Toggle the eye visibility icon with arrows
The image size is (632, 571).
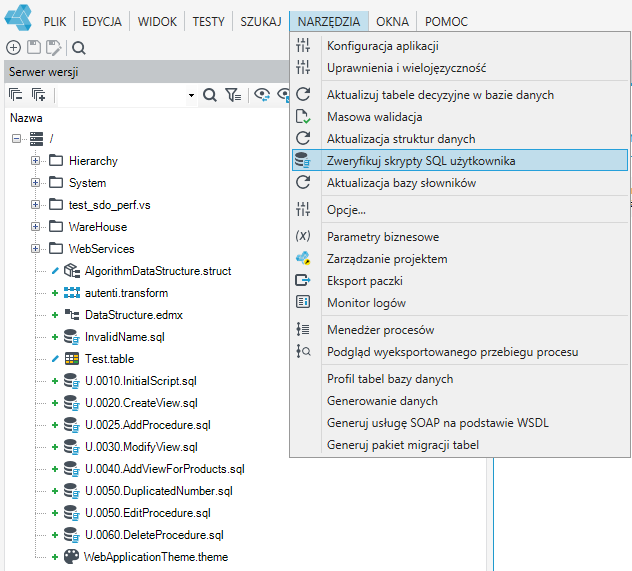point(262,95)
